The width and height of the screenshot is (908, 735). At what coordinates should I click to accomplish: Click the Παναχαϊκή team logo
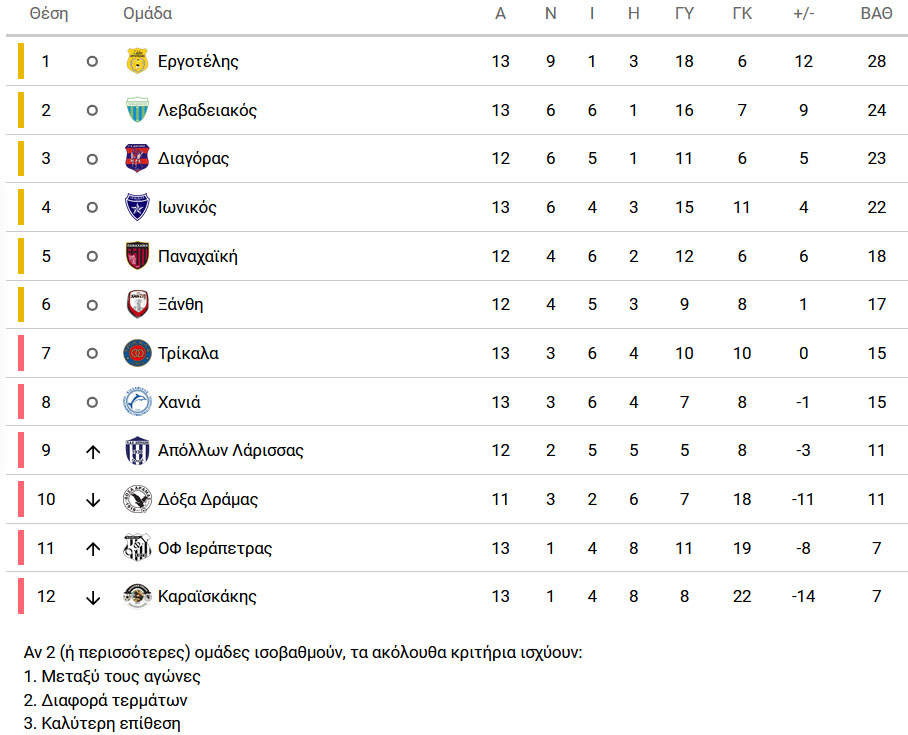[137, 256]
